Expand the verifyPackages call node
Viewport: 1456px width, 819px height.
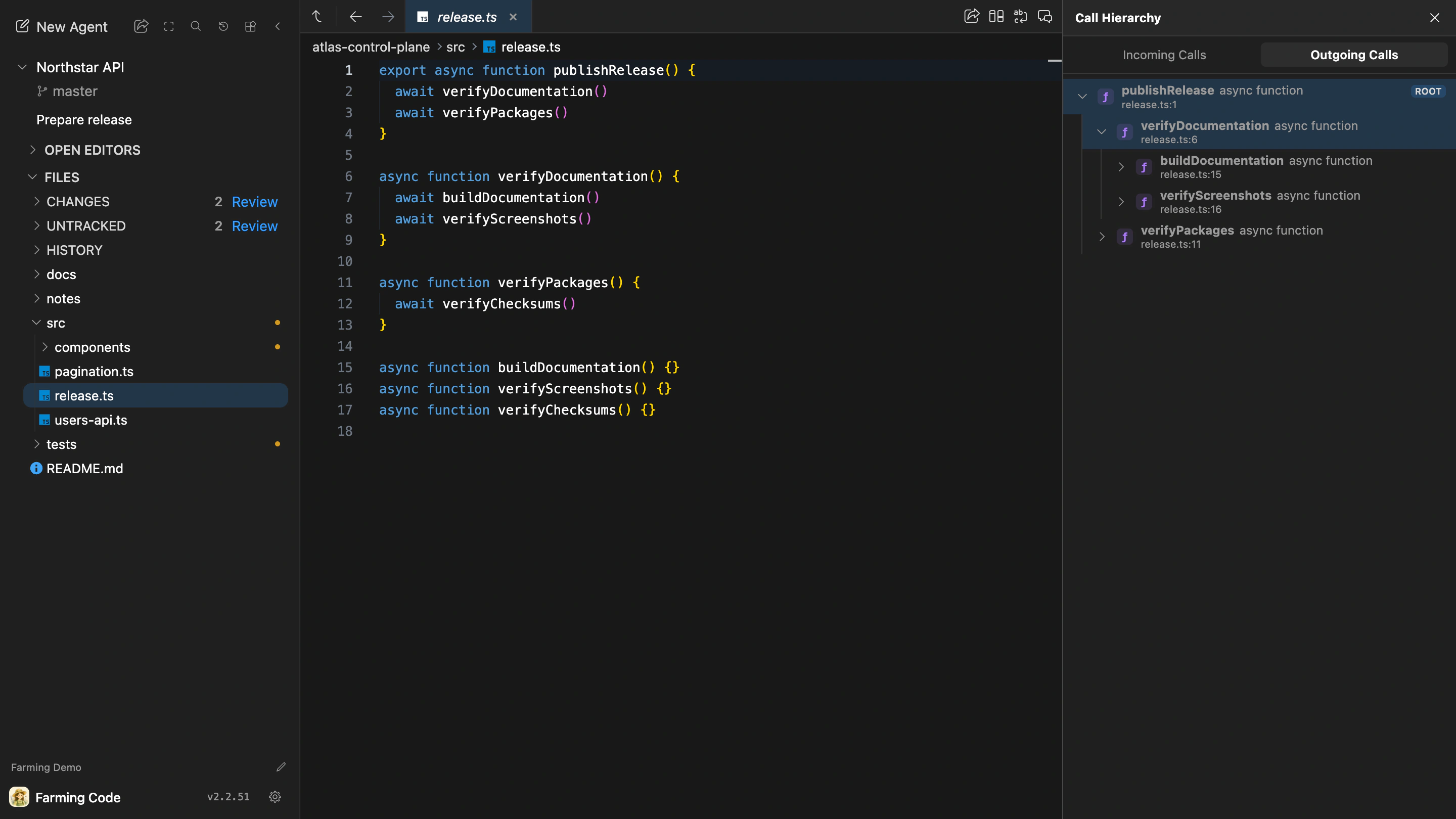1102,237
